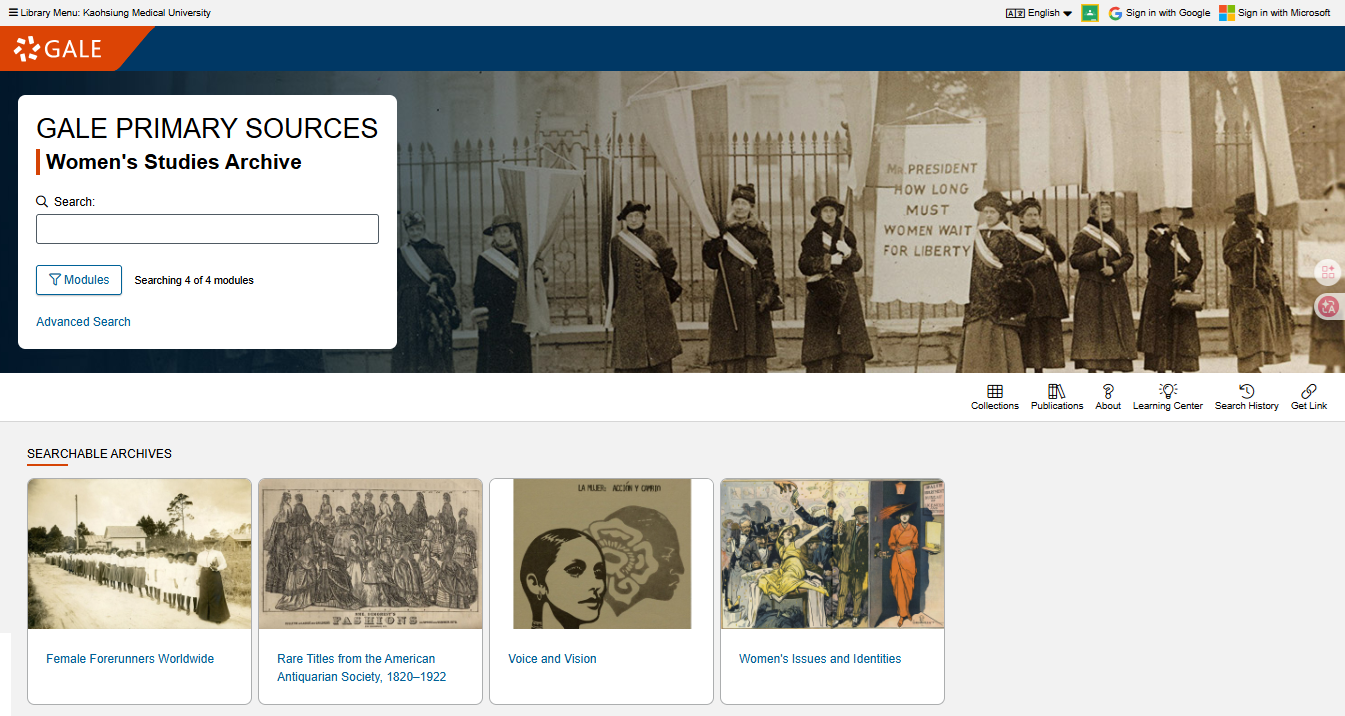
Task: Expand the English language dropdown
Action: pos(1050,13)
